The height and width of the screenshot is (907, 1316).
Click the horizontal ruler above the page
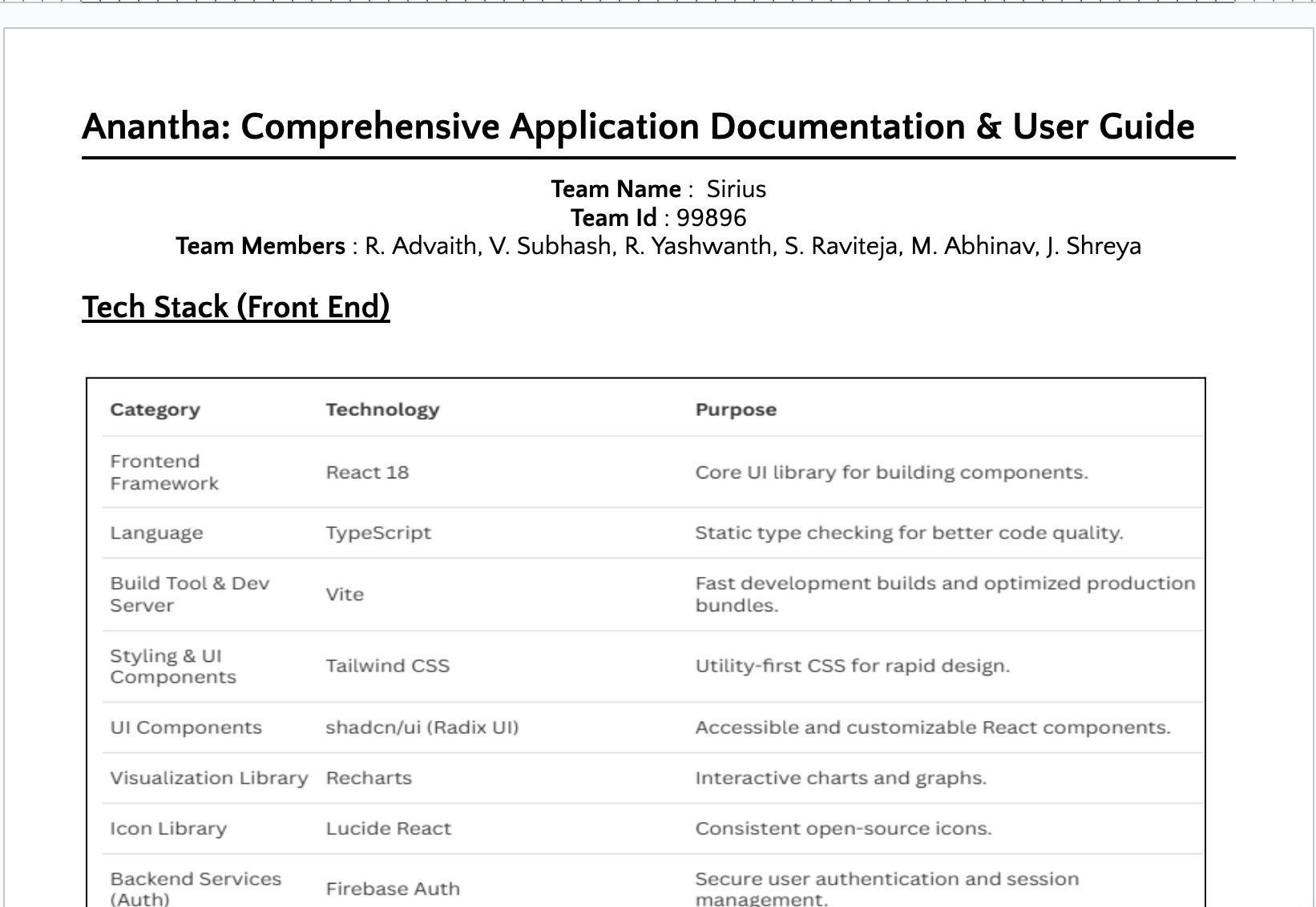pos(657,2)
